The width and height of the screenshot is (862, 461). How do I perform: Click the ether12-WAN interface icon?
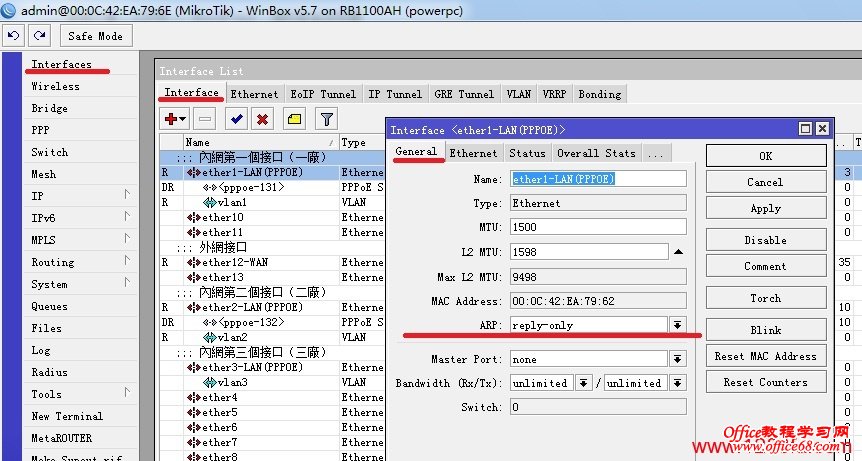pyautogui.click(x=194, y=263)
